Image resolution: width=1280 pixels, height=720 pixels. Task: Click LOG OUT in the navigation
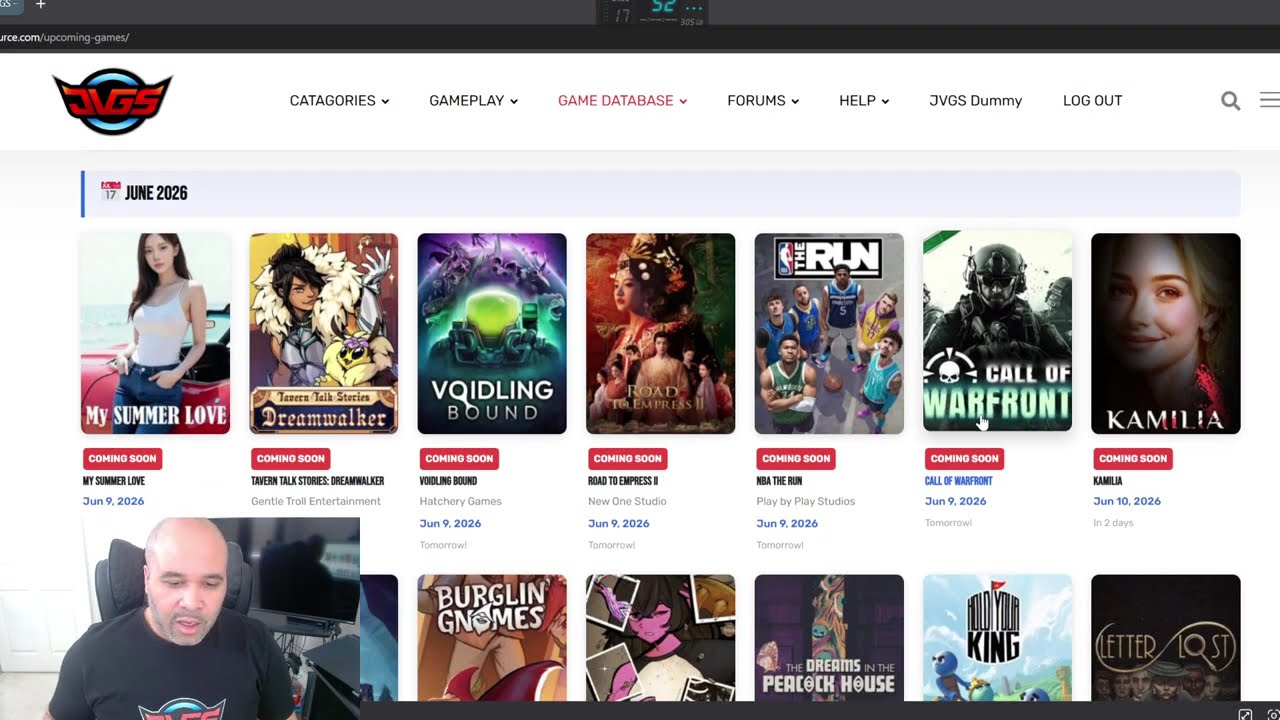pyautogui.click(x=1092, y=101)
